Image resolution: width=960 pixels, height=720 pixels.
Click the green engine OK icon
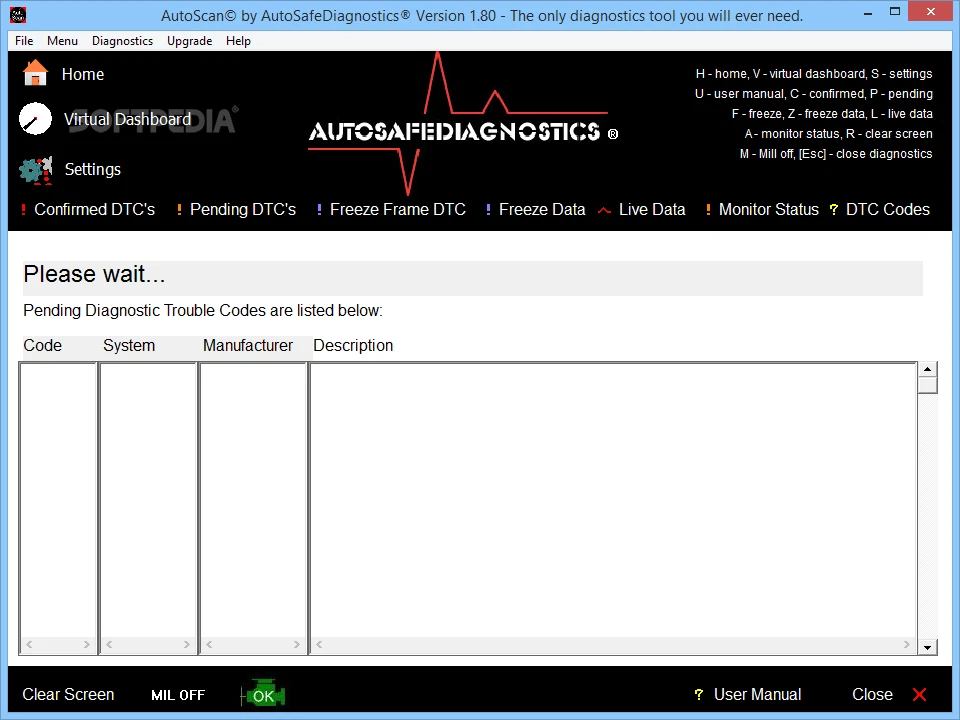point(263,695)
